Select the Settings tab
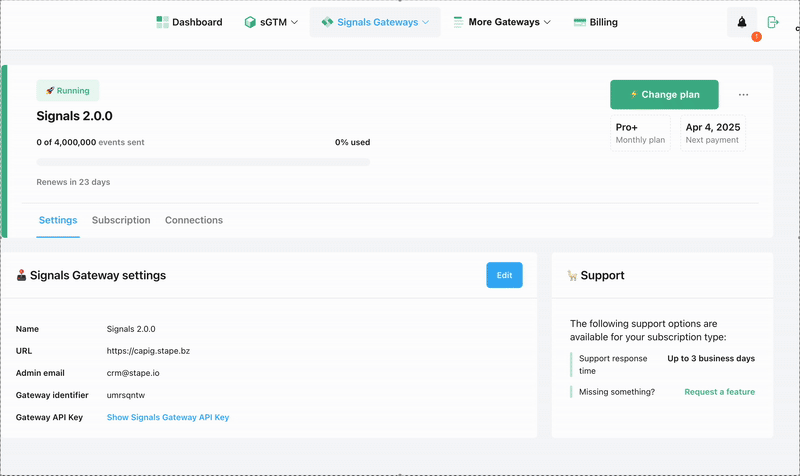The height and width of the screenshot is (476, 800). click(x=58, y=220)
